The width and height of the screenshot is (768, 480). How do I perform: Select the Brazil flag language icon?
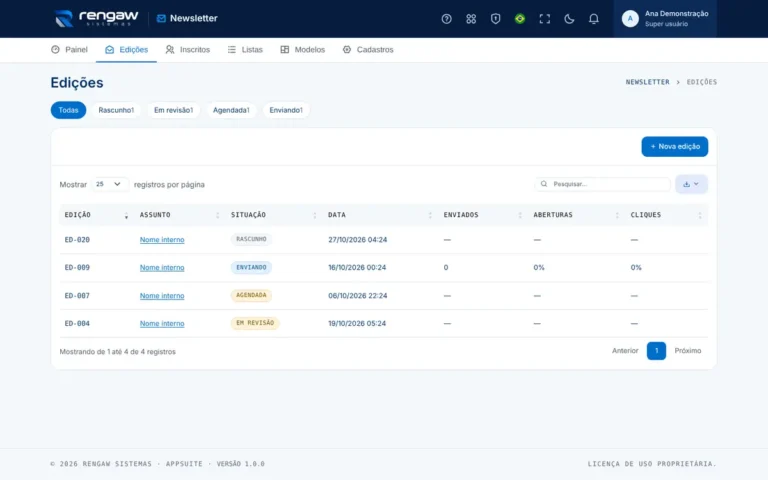point(520,19)
